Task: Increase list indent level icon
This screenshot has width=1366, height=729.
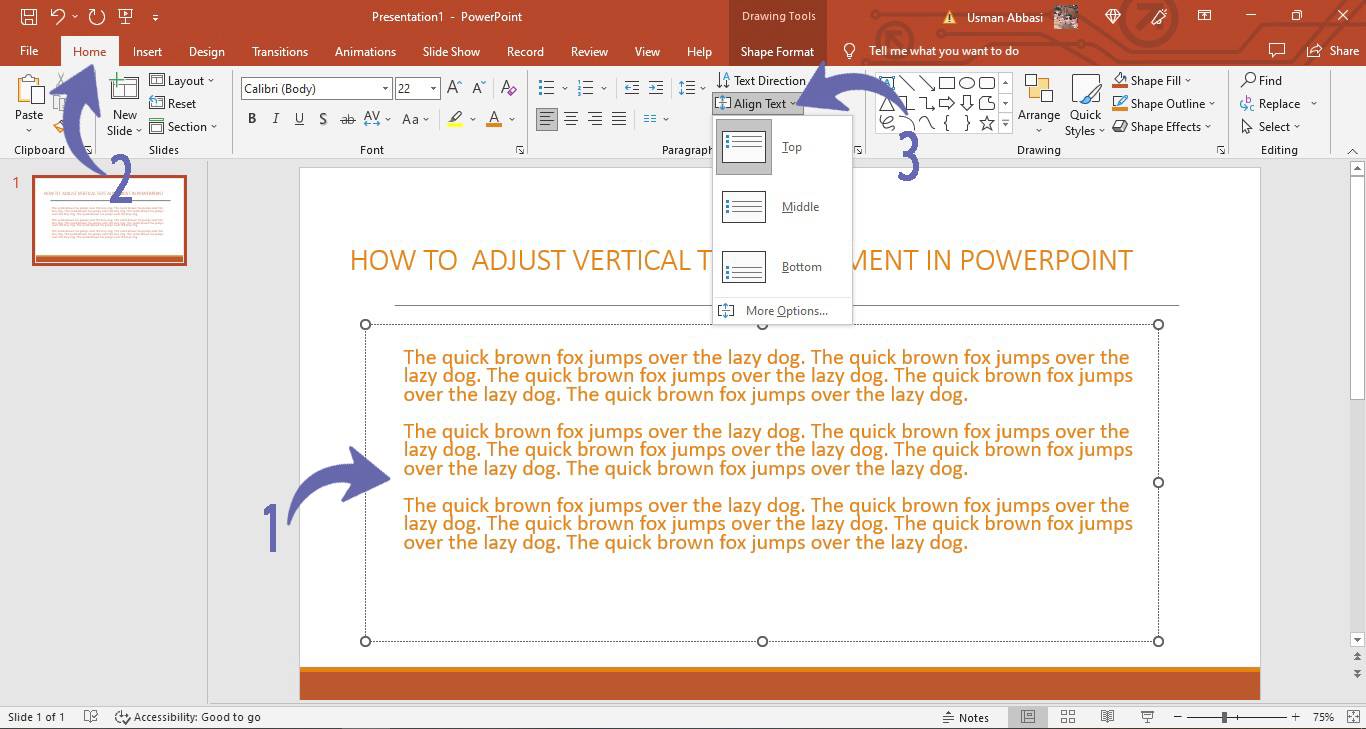Action: 656,88
